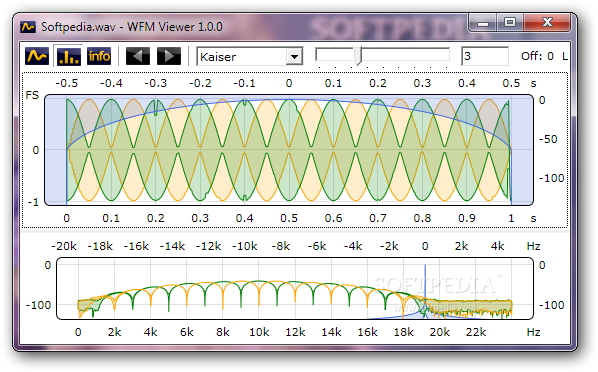Toggle the spectrum bars view button
Viewport: 598px width, 372px height.
pos(68,56)
